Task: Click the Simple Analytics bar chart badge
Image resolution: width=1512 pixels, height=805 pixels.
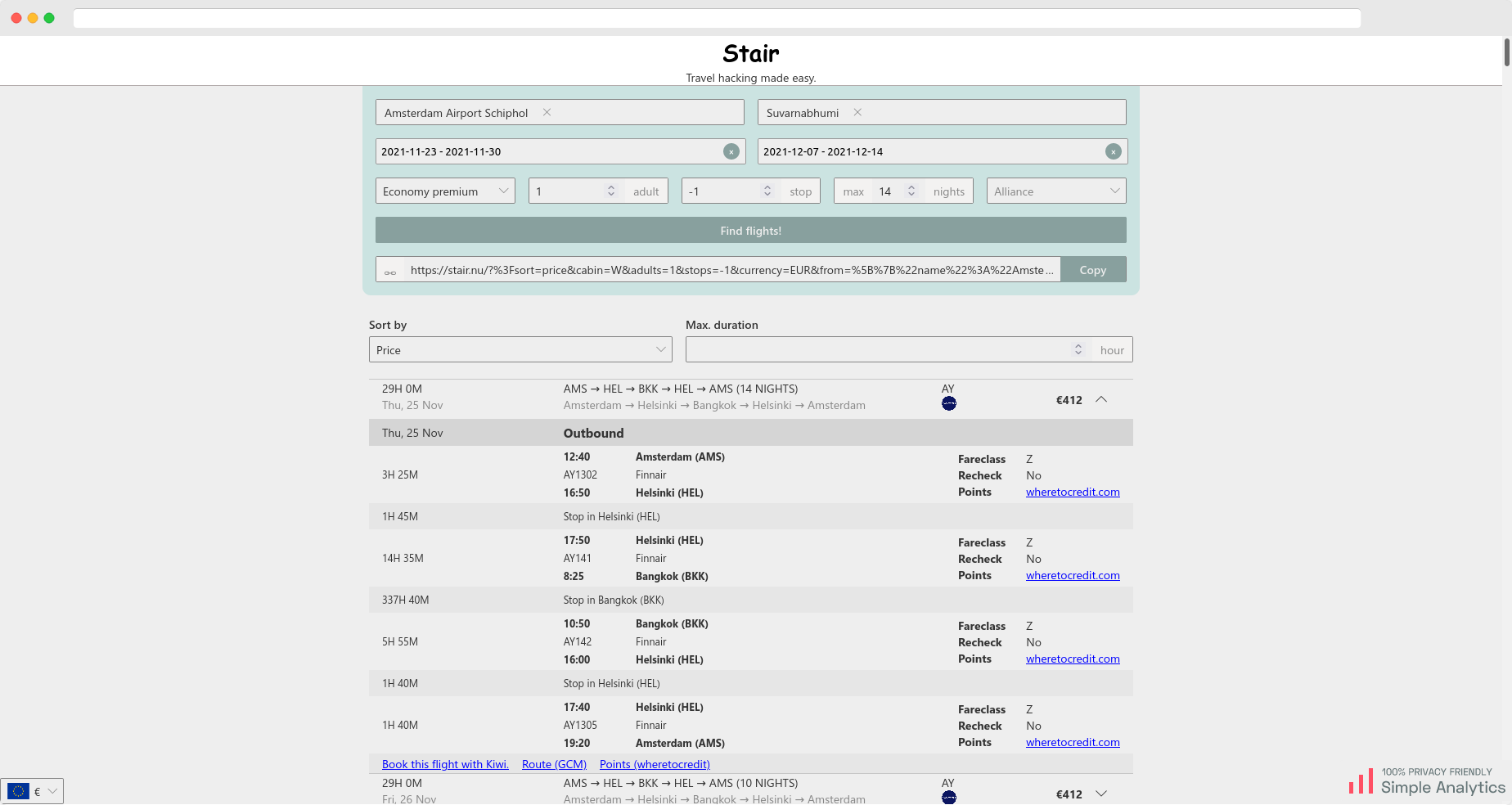Action: point(1427,782)
